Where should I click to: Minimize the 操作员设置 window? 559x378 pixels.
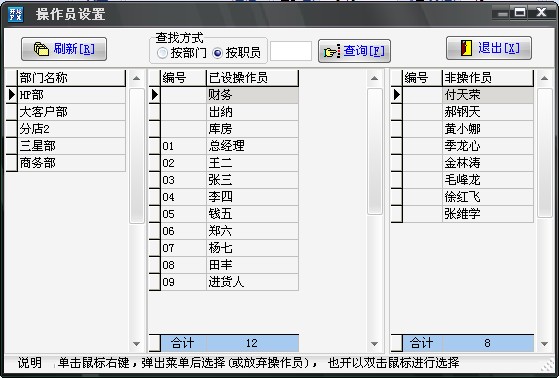502,13
